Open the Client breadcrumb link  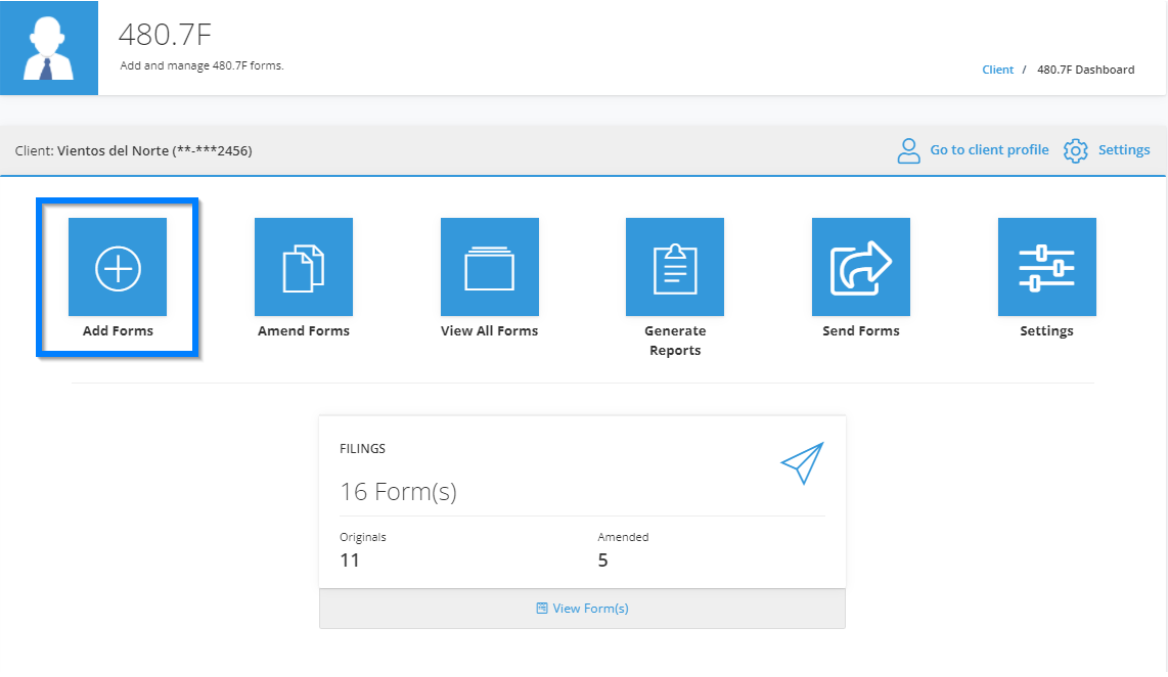click(x=997, y=70)
